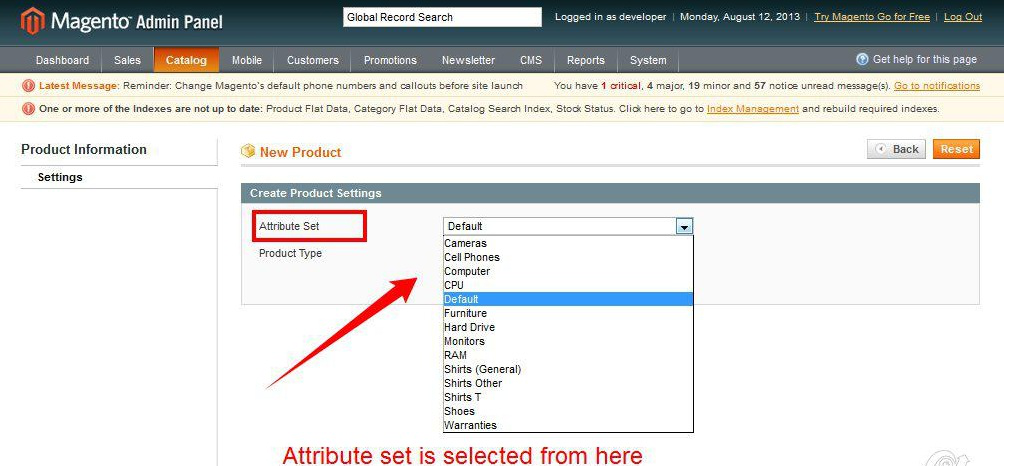The image size is (1015, 472).
Task: Choose Cell Phones attribute set
Action: coord(568,257)
